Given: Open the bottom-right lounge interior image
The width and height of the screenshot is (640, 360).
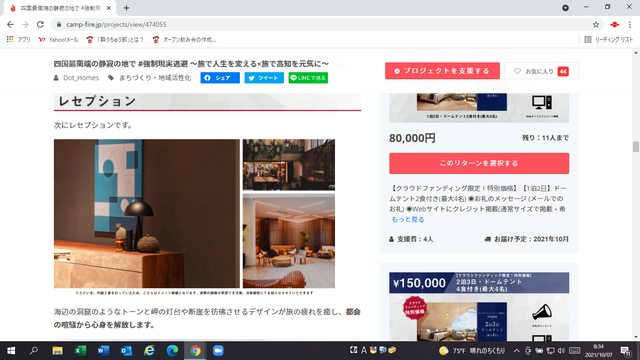Looking at the screenshot, I should point(289,241).
